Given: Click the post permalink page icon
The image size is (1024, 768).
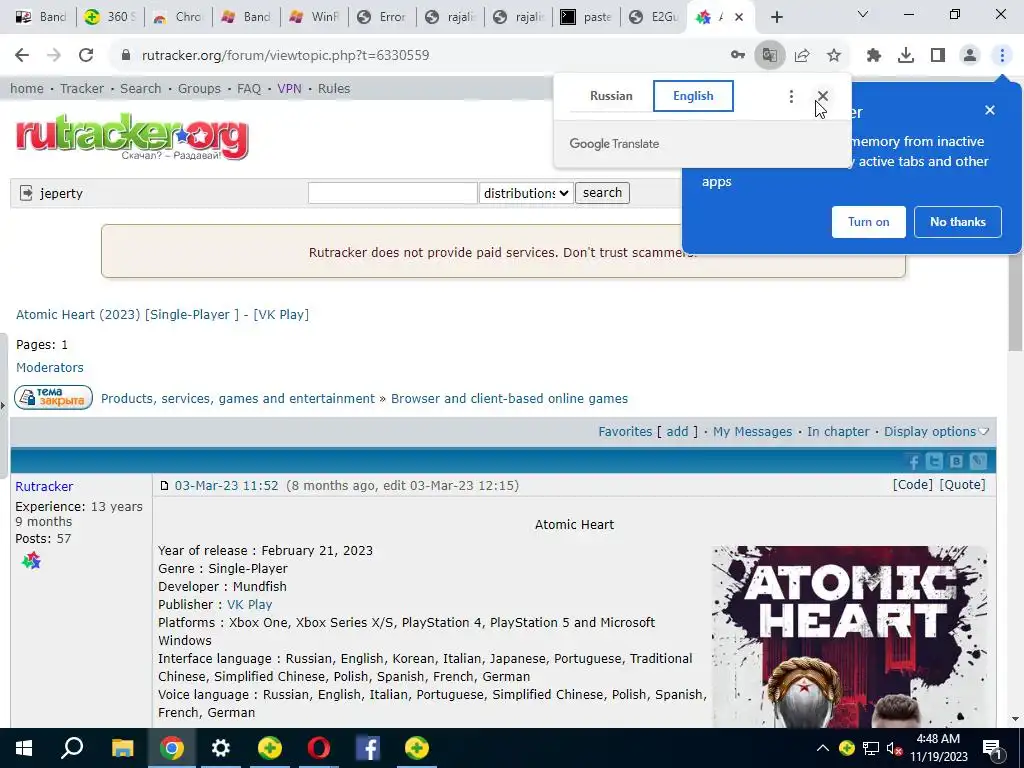Looking at the screenshot, I should coord(165,486).
